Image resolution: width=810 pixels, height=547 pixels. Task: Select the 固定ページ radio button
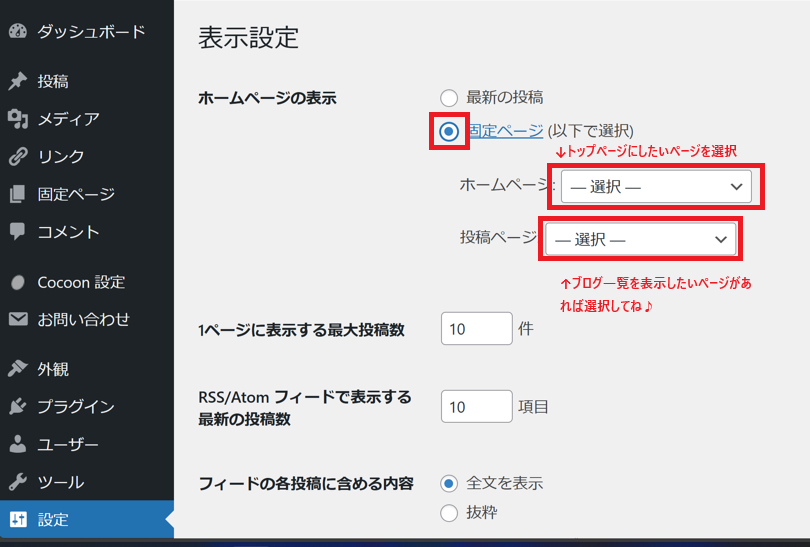[x=449, y=131]
